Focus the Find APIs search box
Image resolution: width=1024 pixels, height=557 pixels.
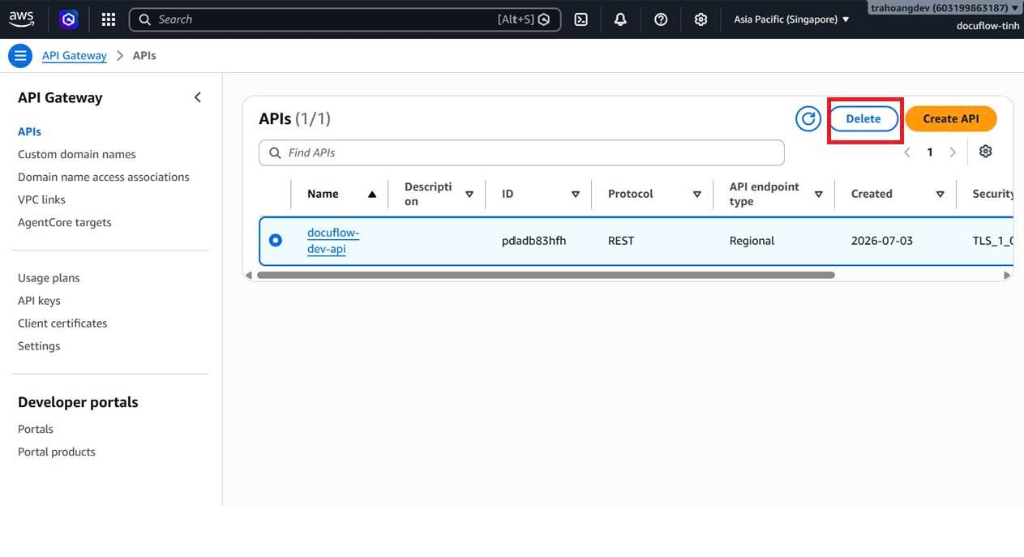point(522,153)
